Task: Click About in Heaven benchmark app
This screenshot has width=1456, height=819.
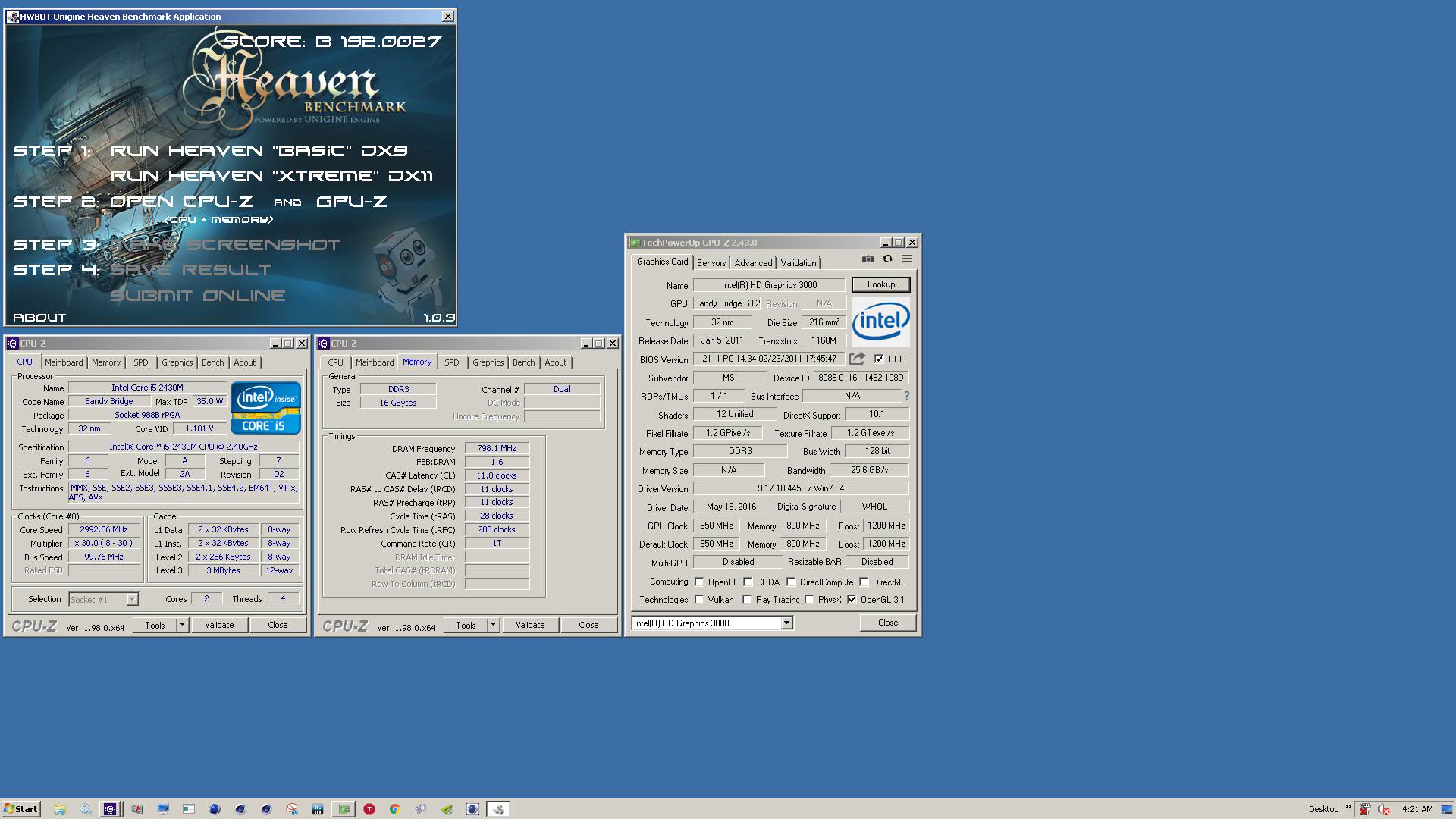Action: pos(39,318)
